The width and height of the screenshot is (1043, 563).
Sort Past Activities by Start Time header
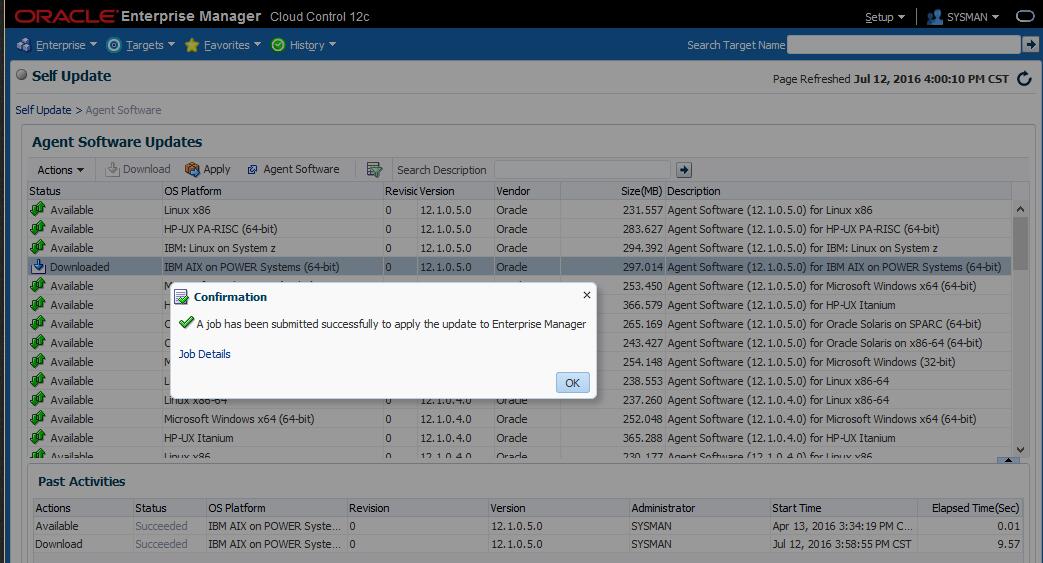click(x=796, y=508)
